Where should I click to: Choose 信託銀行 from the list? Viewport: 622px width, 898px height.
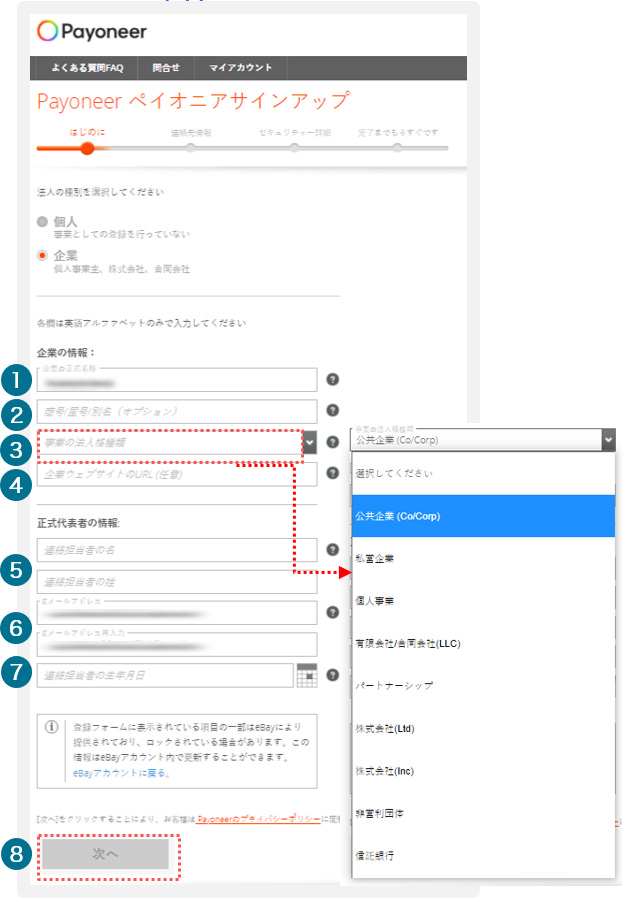pyautogui.click(x=483, y=856)
